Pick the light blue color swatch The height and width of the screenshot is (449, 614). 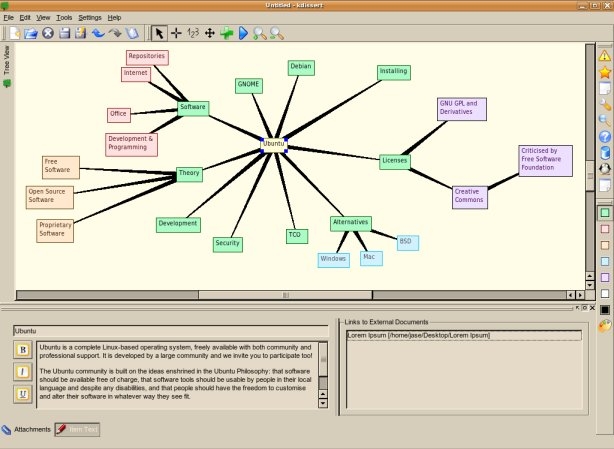point(605,261)
